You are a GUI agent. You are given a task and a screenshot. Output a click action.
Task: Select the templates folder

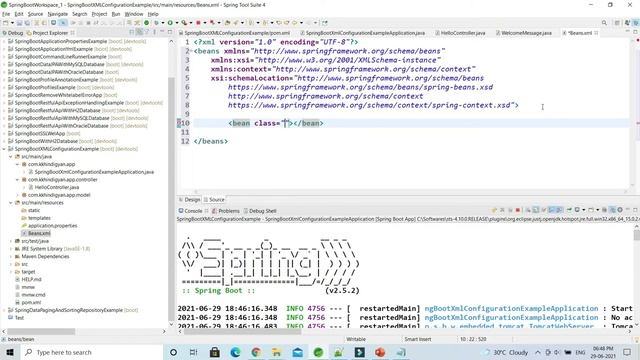[39, 218]
